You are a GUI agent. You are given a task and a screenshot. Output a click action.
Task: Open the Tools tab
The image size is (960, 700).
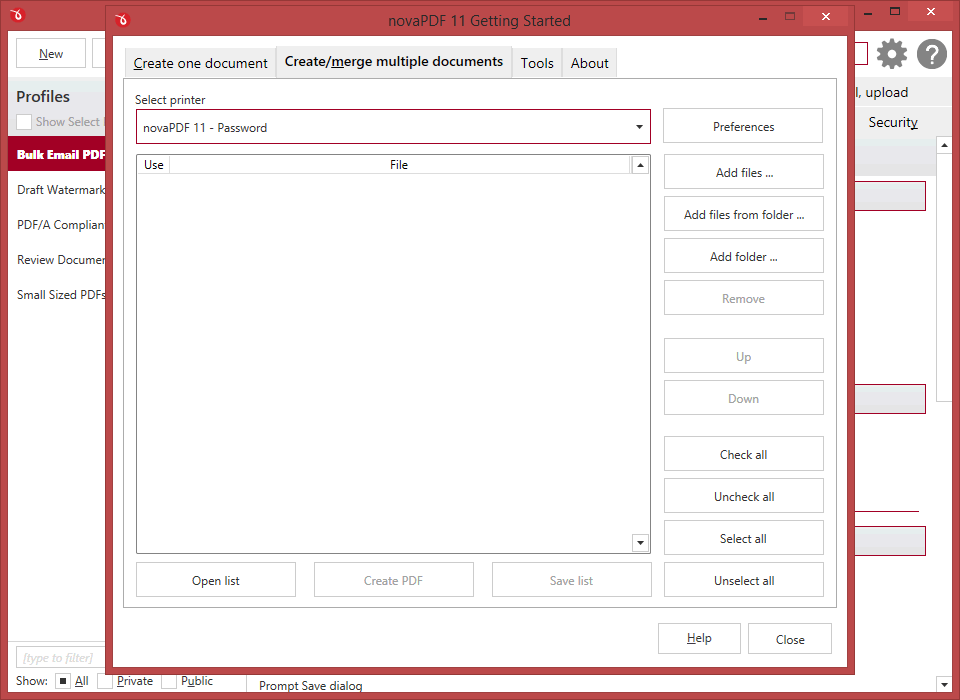[x=537, y=63]
